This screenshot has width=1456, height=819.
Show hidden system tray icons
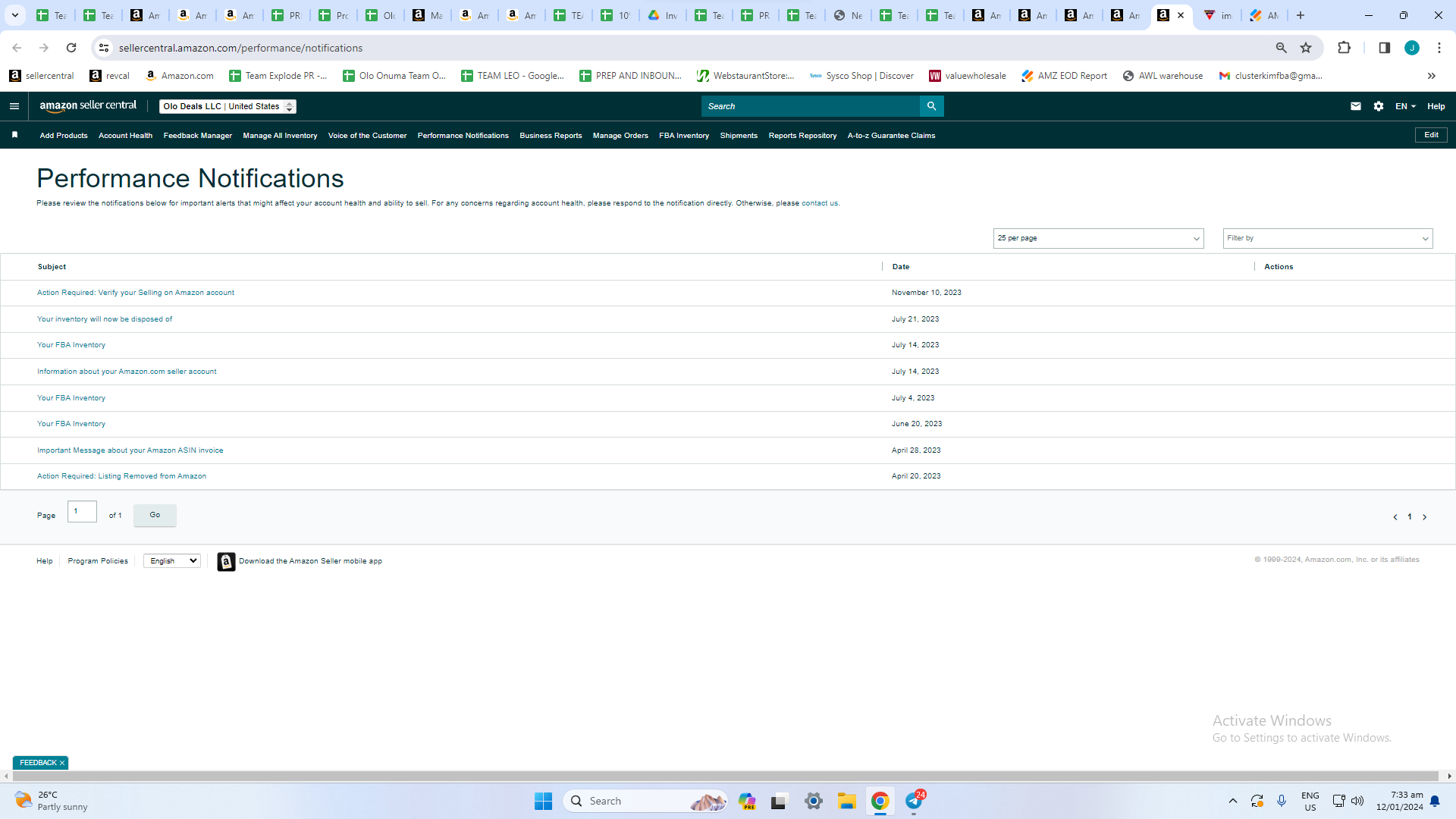[1233, 801]
